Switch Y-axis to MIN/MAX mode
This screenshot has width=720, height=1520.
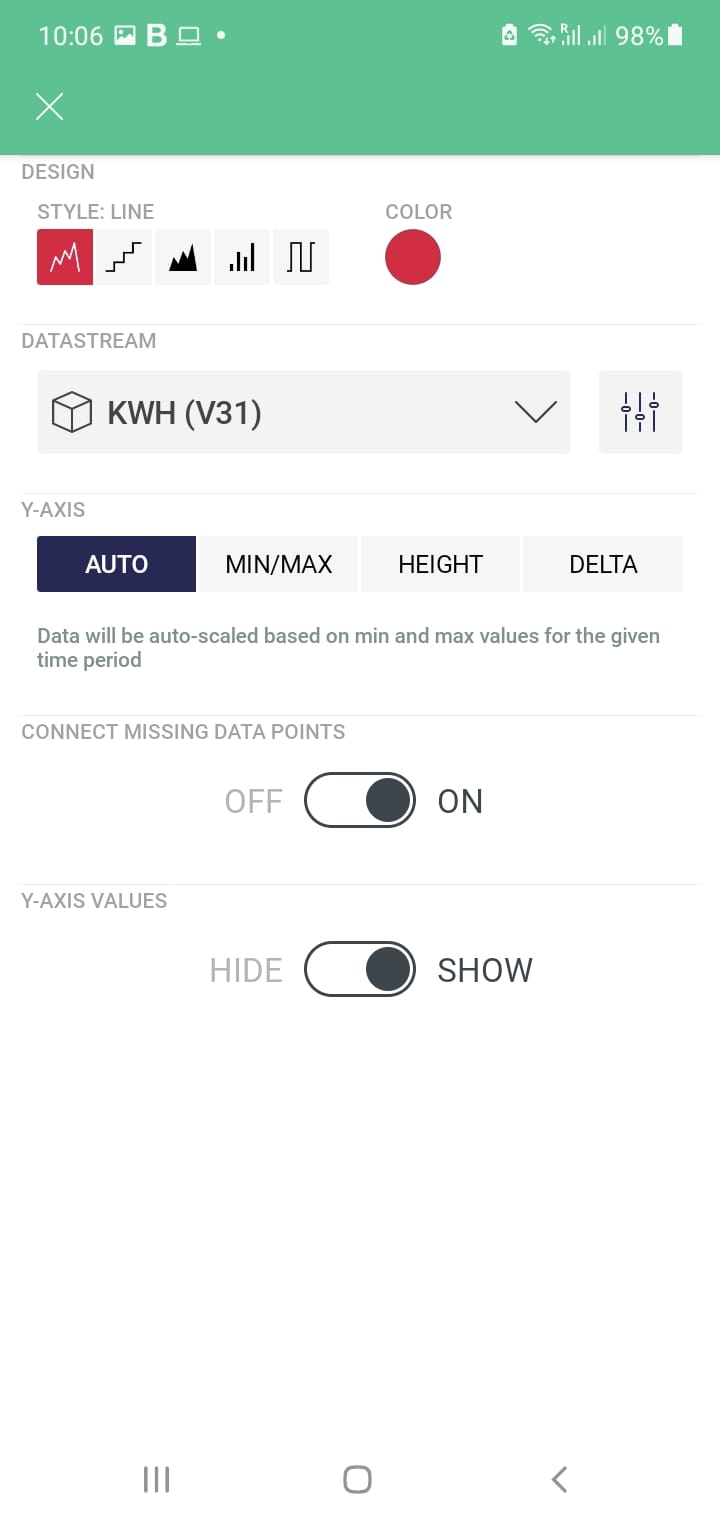click(279, 564)
